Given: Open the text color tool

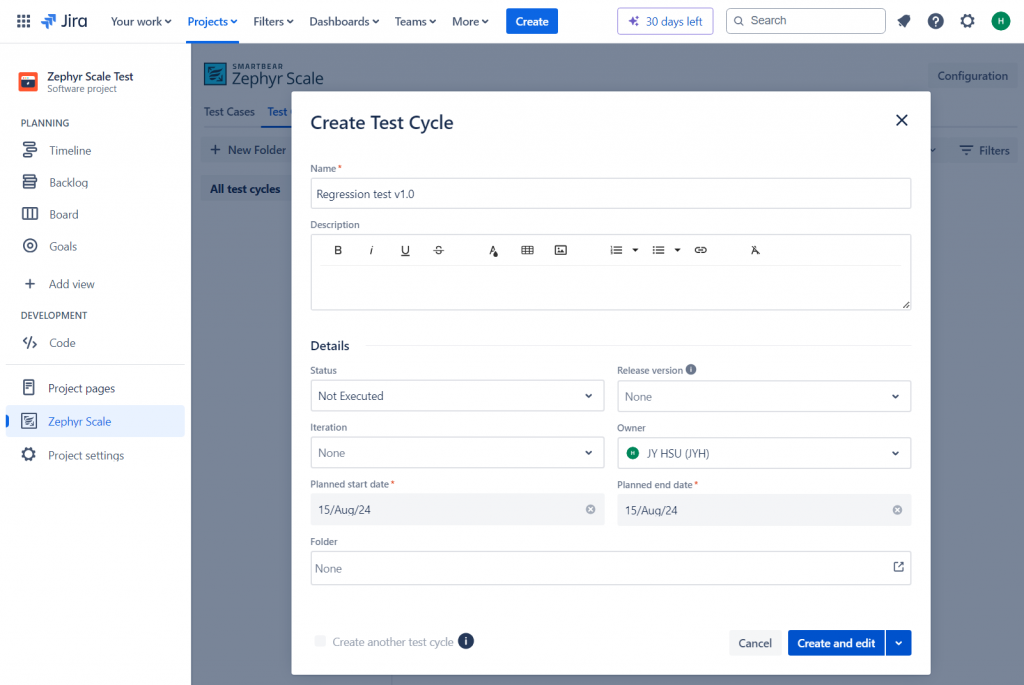Looking at the screenshot, I should (x=493, y=250).
